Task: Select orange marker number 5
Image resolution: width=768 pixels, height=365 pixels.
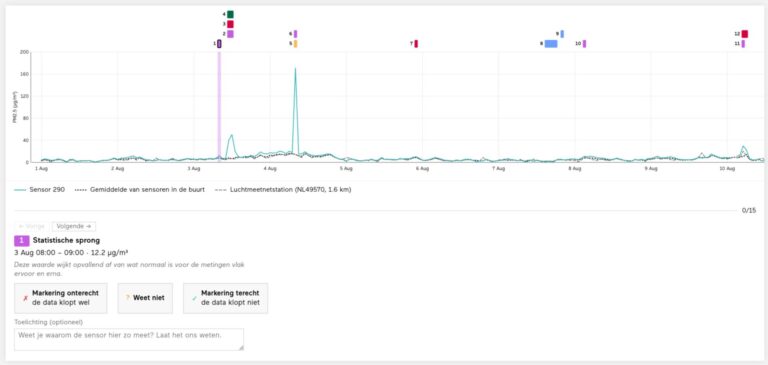Action: point(295,44)
